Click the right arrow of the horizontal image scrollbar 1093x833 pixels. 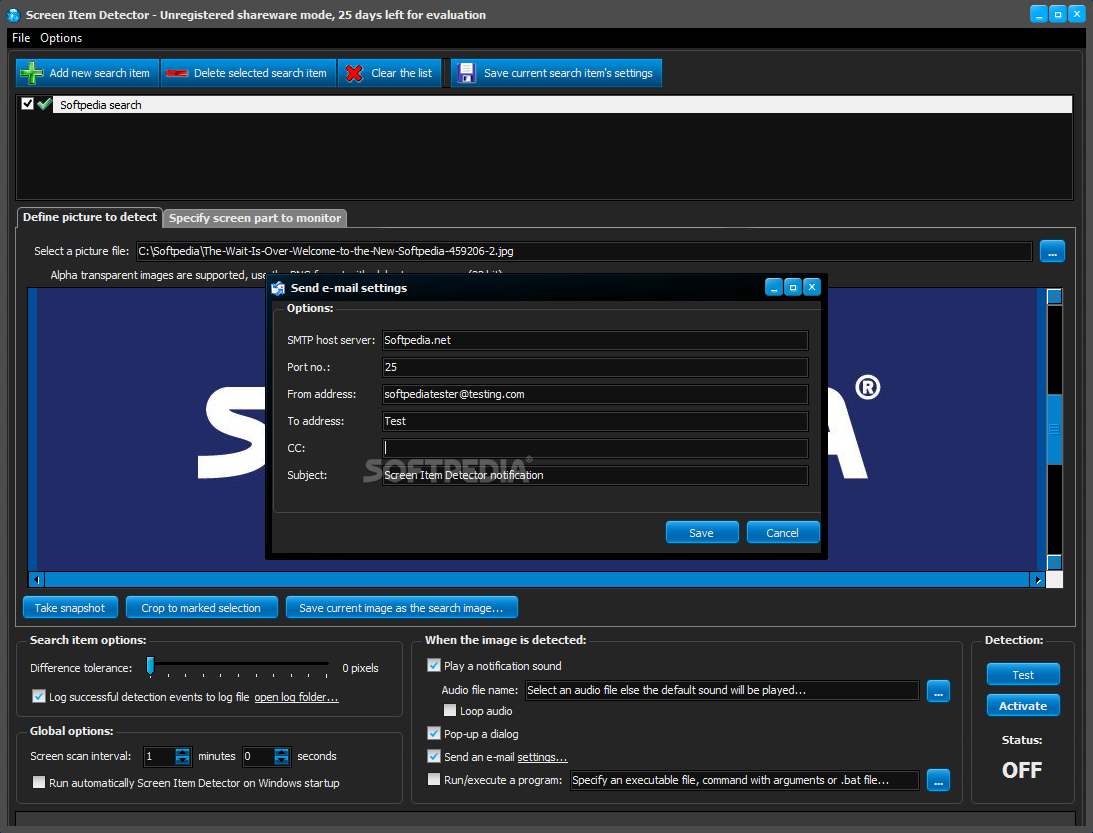[x=1038, y=579]
